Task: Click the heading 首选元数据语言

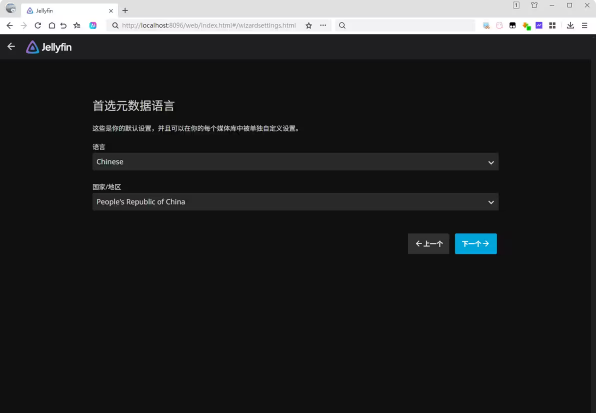Action: (x=134, y=106)
